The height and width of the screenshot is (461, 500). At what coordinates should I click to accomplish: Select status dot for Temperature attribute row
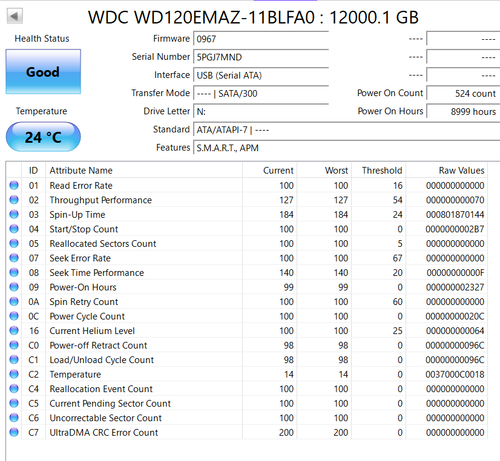point(14,374)
